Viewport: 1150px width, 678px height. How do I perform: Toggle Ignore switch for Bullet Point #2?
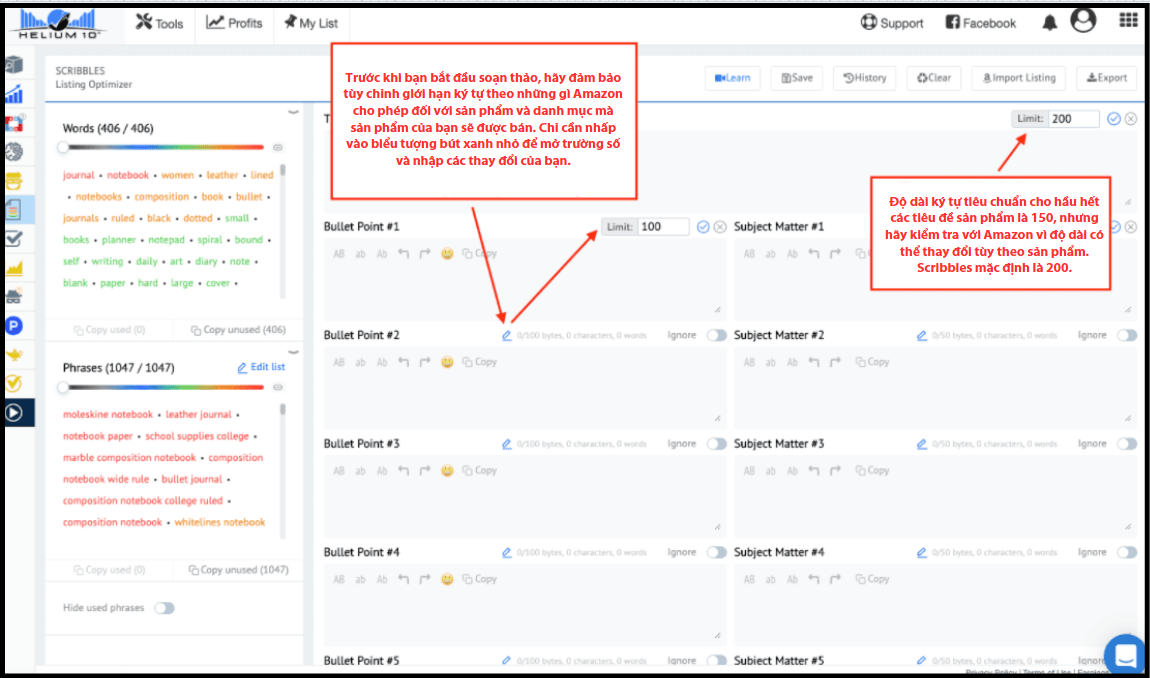pyautogui.click(x=716, y=336)
